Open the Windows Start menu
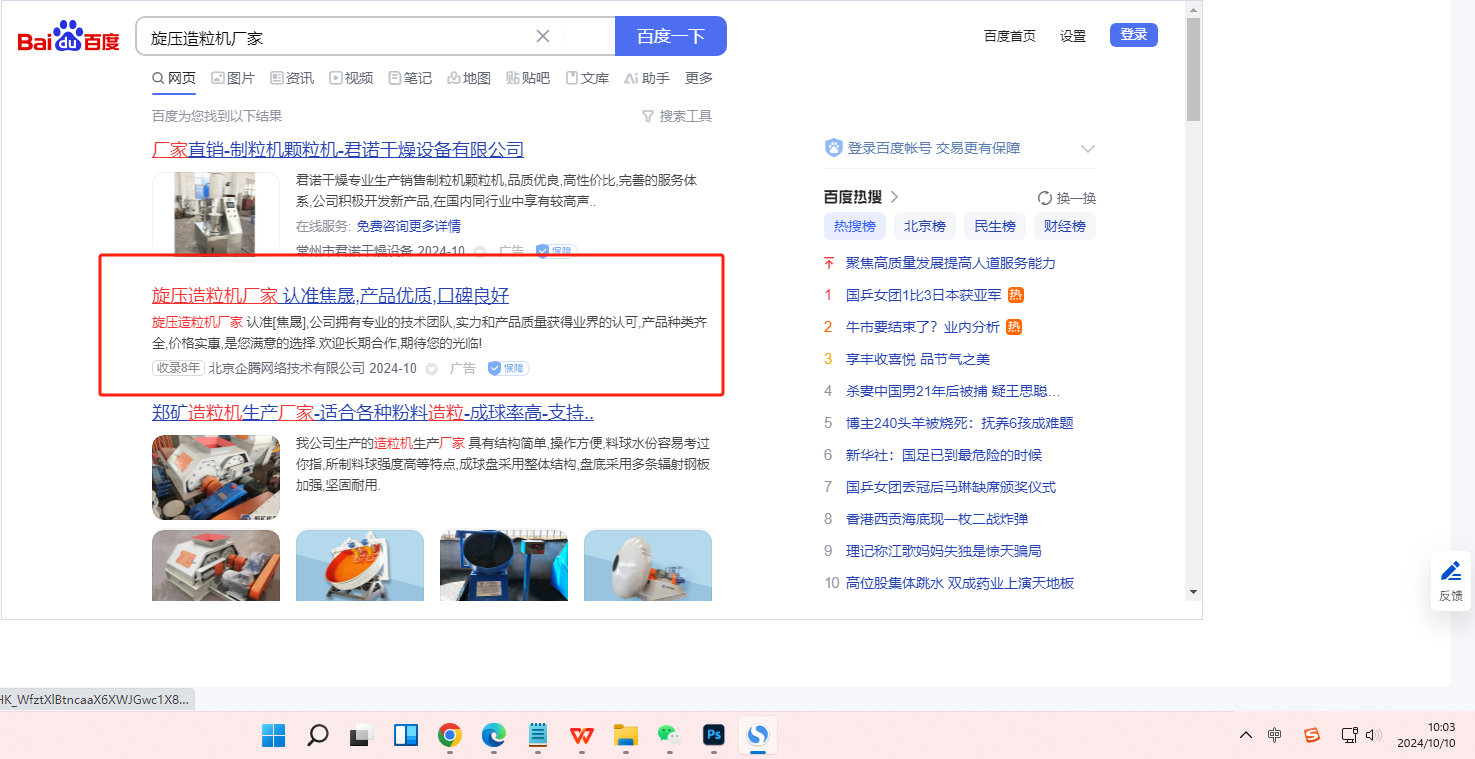Screen dimensions: 1475x759 point(273,736)
